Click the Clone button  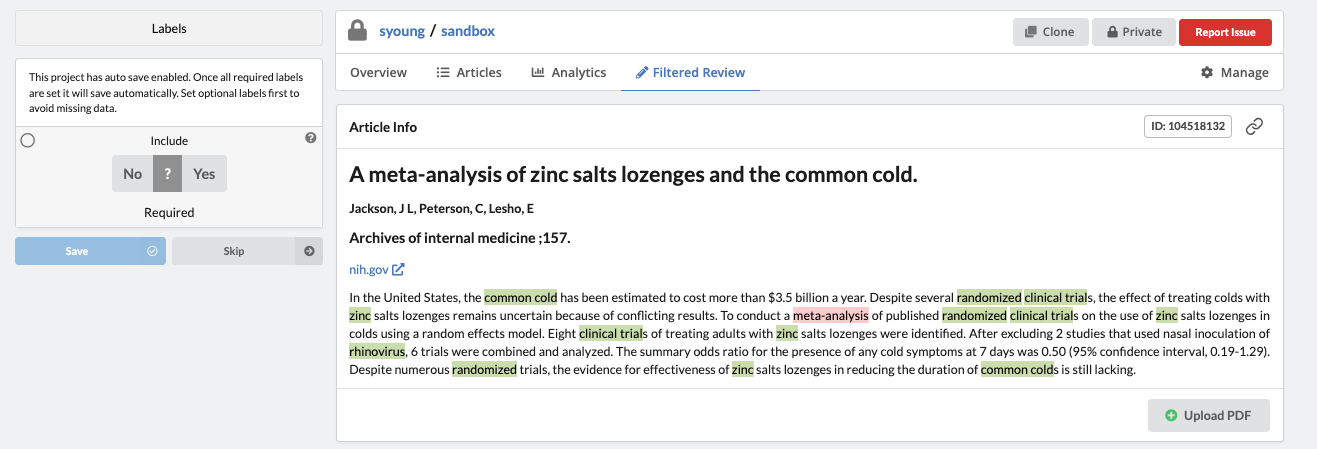coord(1049,32)
